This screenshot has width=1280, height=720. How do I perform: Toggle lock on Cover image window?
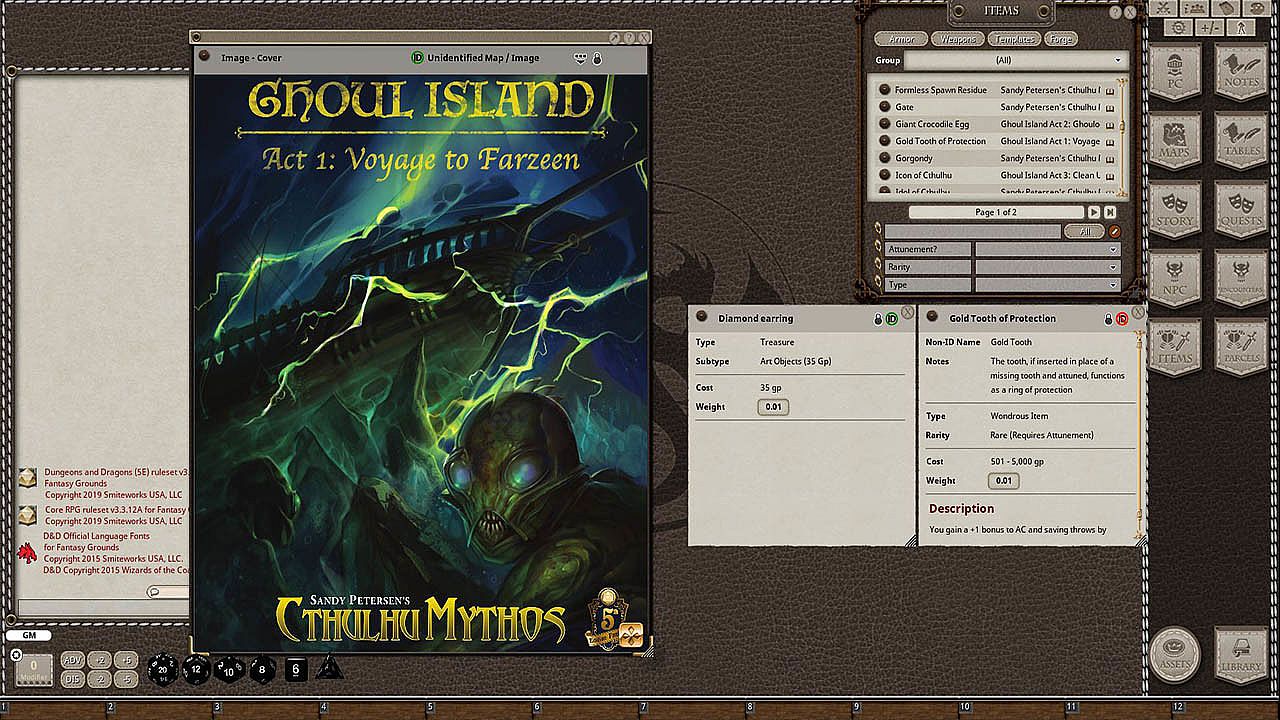point(597,58)
